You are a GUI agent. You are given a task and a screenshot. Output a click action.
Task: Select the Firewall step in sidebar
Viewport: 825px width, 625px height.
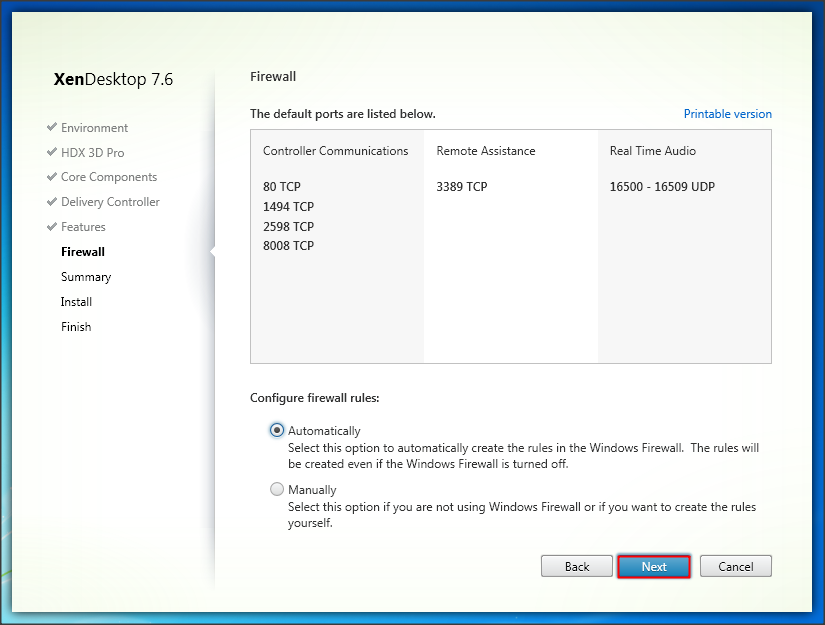(82, 252)
